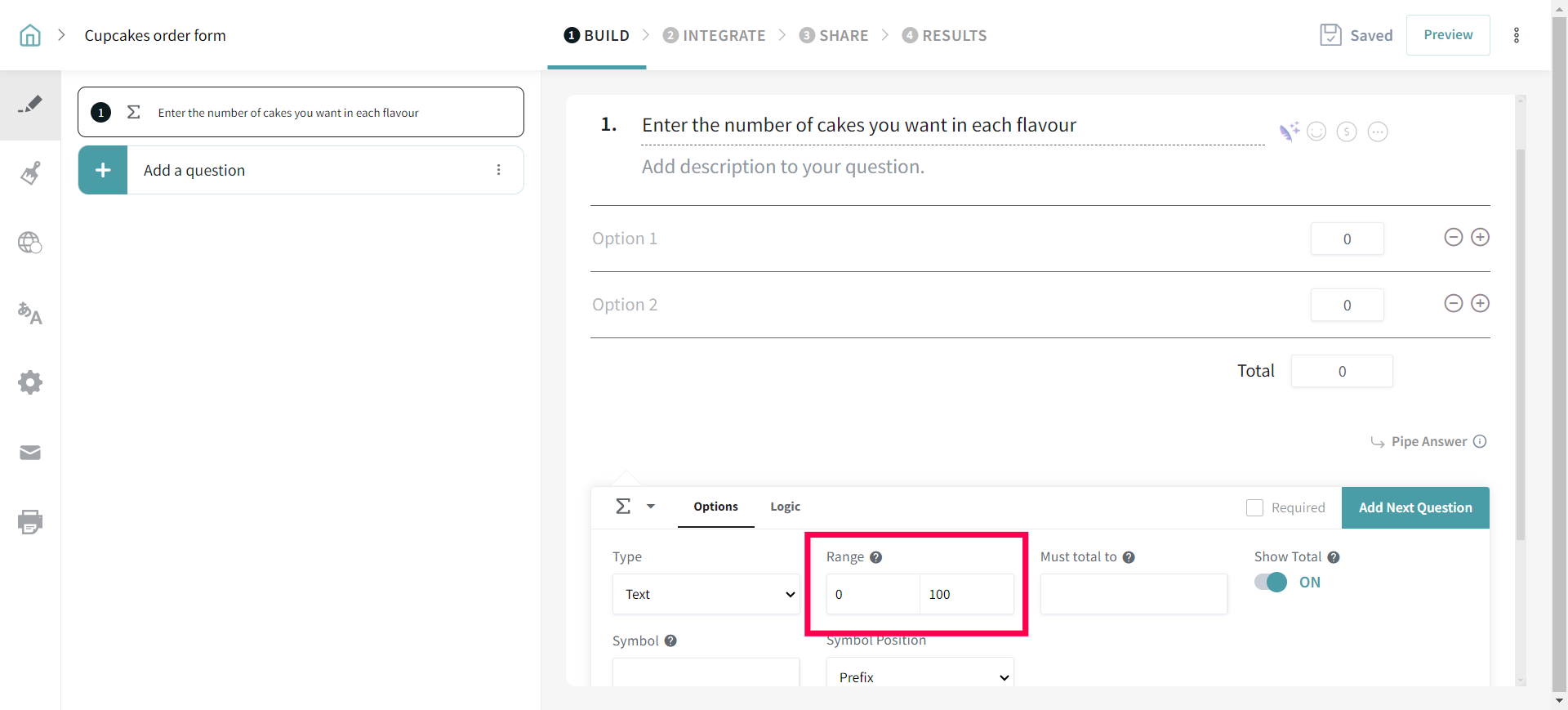Add an option after Option 2
The height and width of the screenshot is (710, 1568).
(x=1480, y=304)
